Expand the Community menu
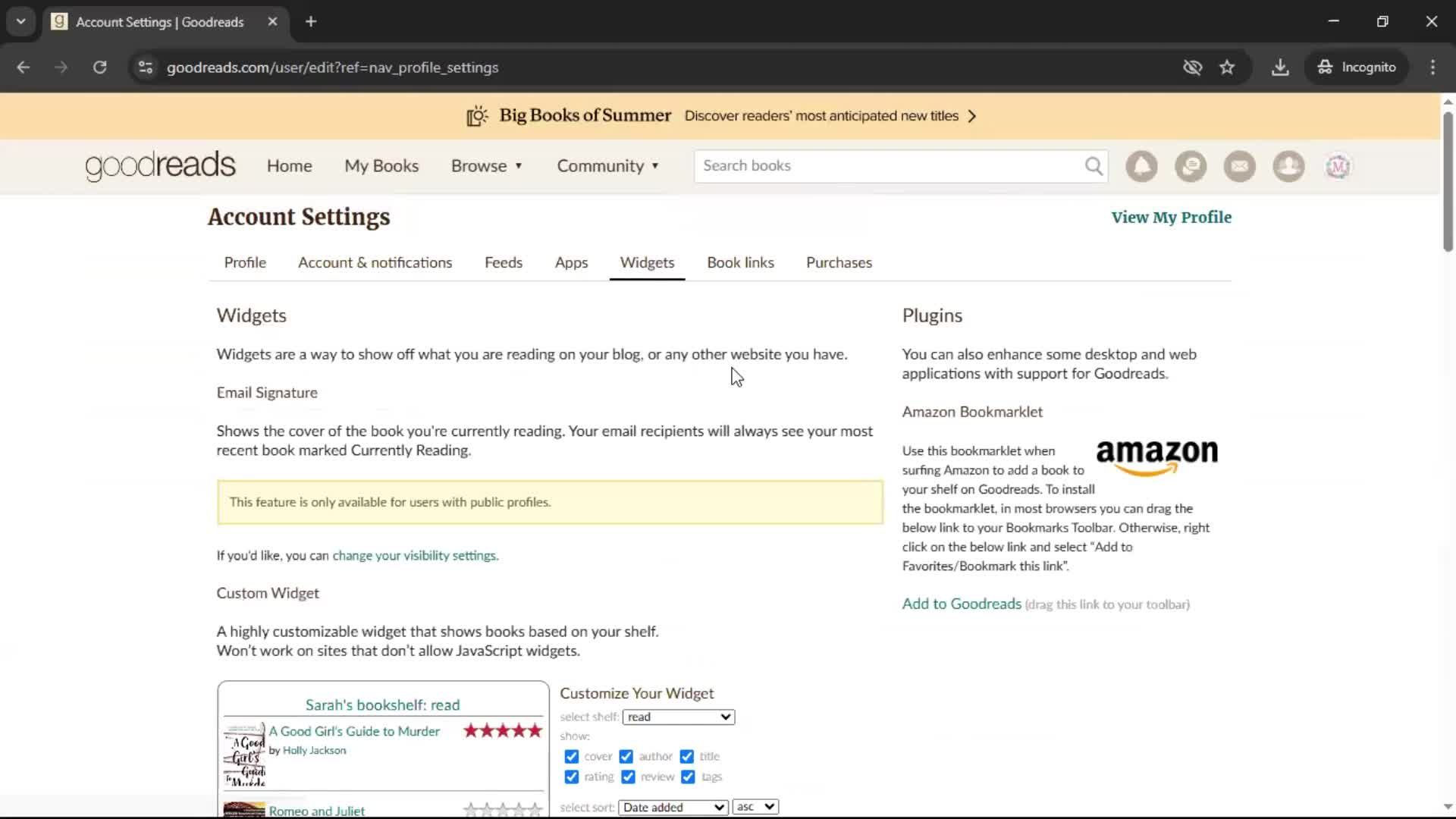Image resolution: width=1456 pixels, height=819 pixels. pos(608,166)
